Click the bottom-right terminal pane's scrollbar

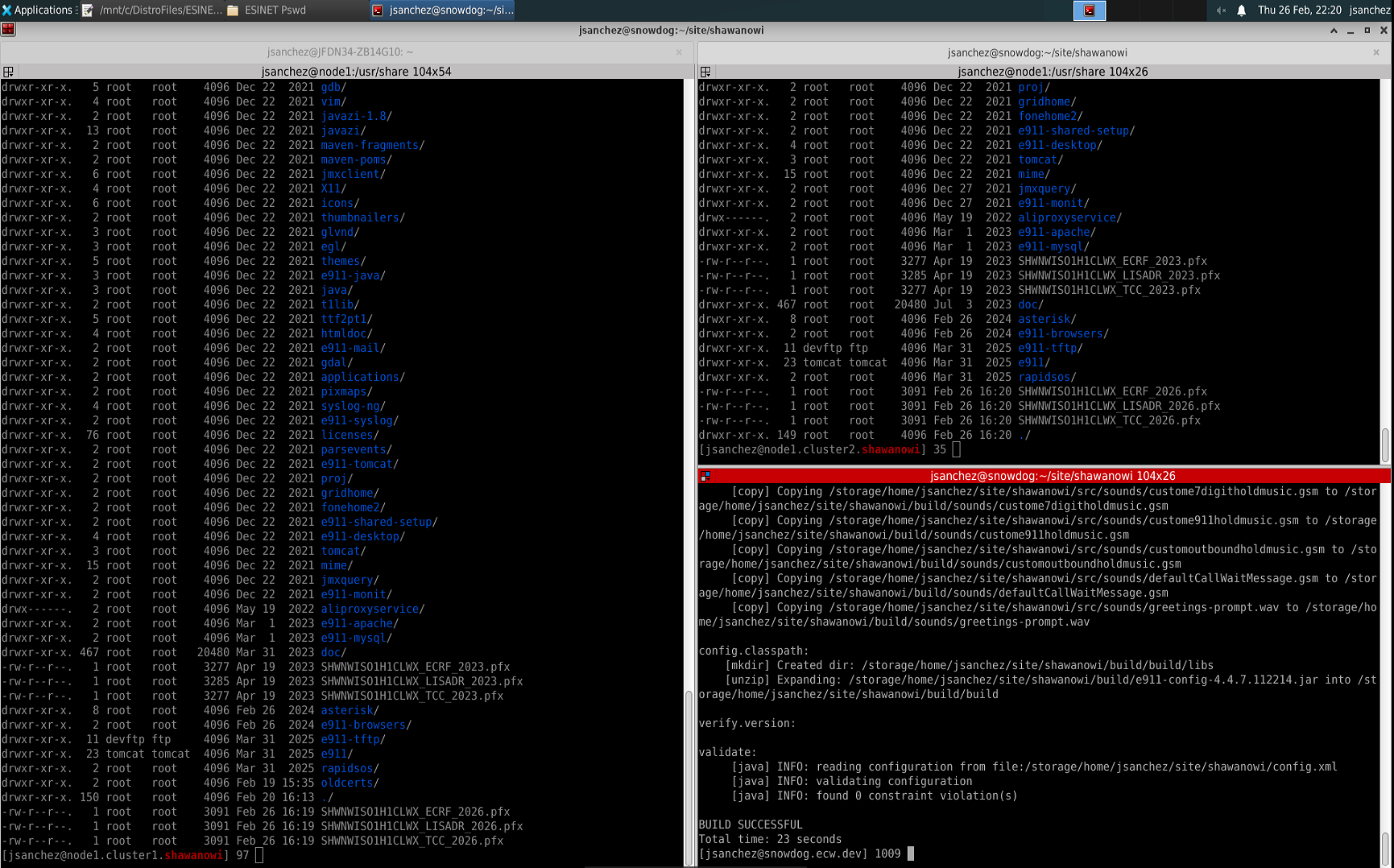pos(1385,674)
